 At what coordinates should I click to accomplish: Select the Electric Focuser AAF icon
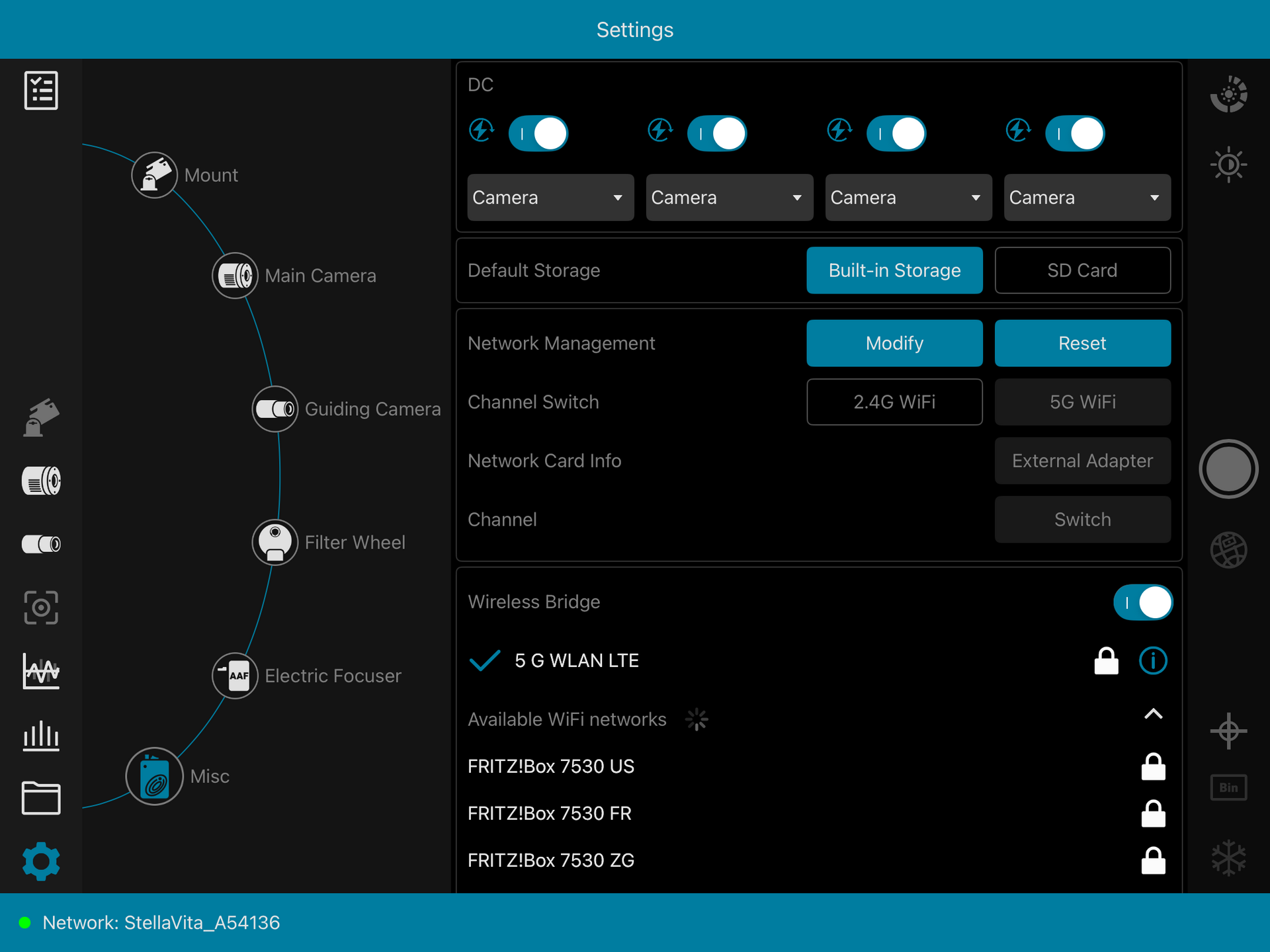coord(235,676)
